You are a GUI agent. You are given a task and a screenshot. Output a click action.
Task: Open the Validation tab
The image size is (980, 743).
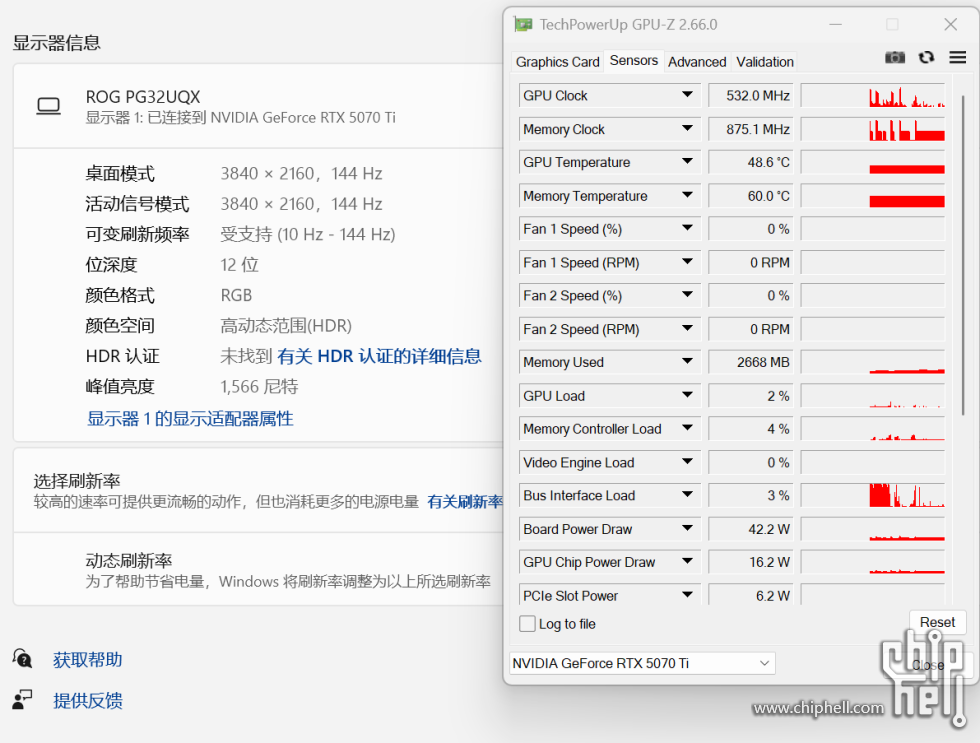point(764,62)
